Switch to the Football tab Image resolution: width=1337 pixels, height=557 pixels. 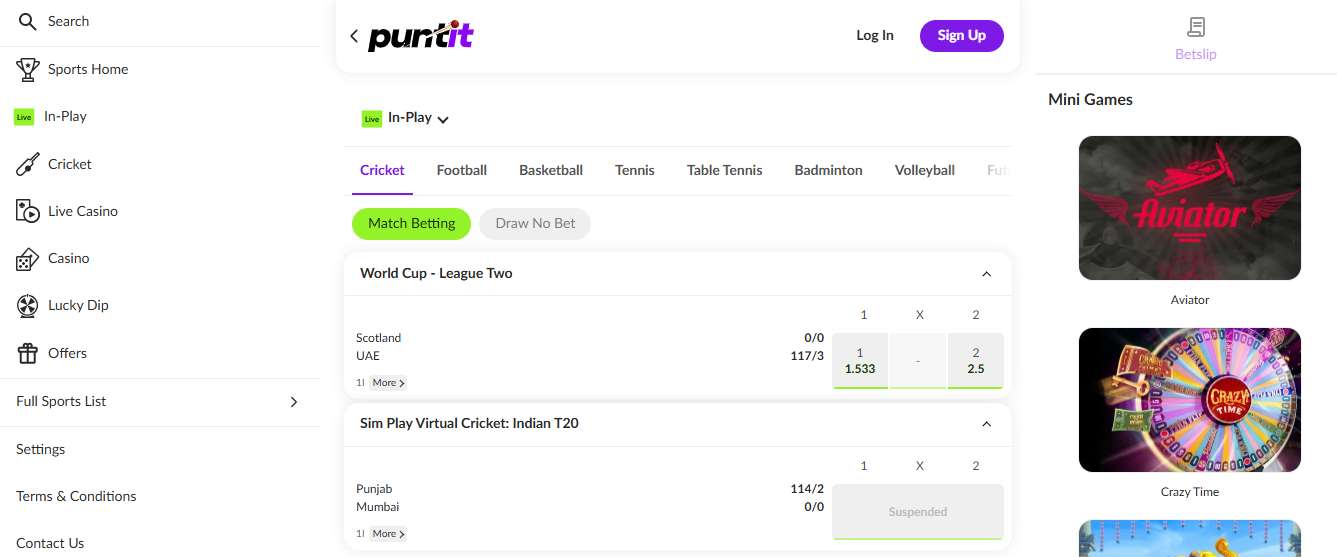[x=462, y=170]
